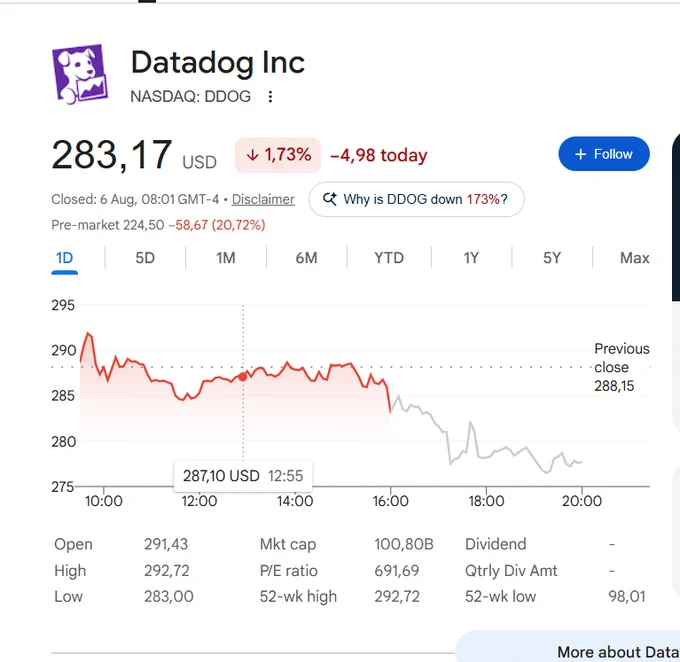
Task: Click the red price dot on chart
Action: click(x=243, y=377)
